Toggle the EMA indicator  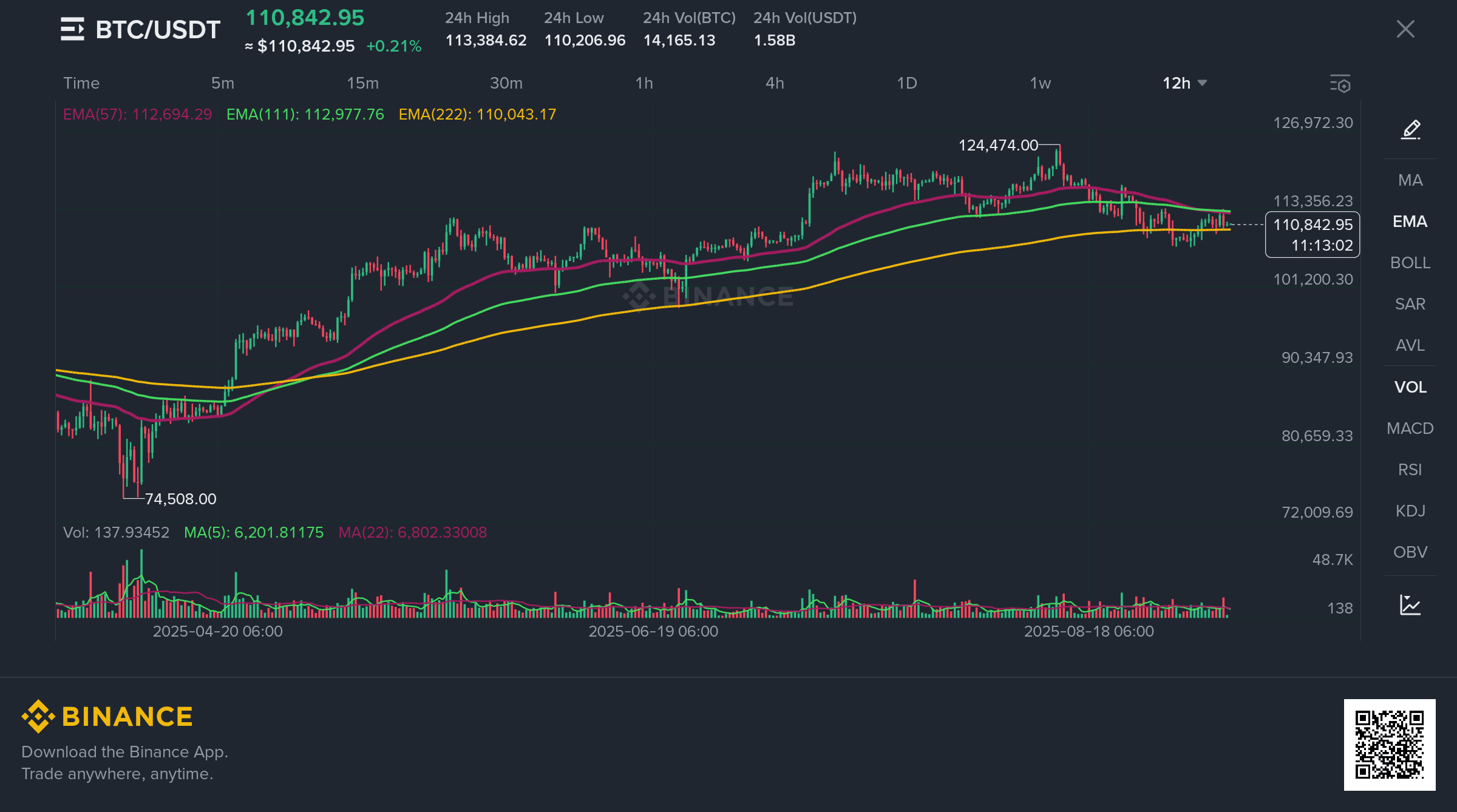coord(1410,222)
